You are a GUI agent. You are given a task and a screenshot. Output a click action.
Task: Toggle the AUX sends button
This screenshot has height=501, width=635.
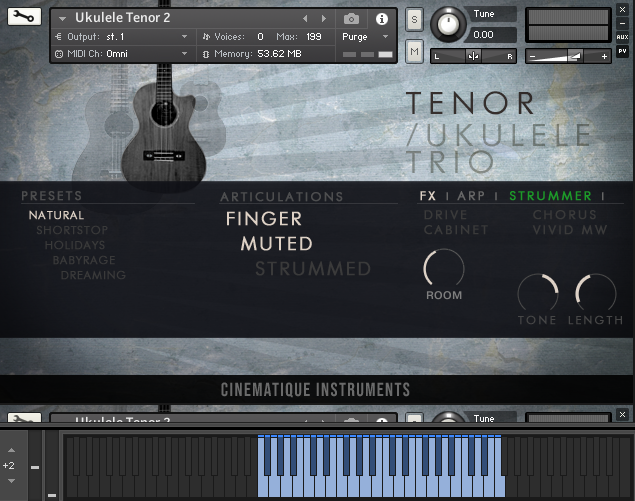pos(622,37)
